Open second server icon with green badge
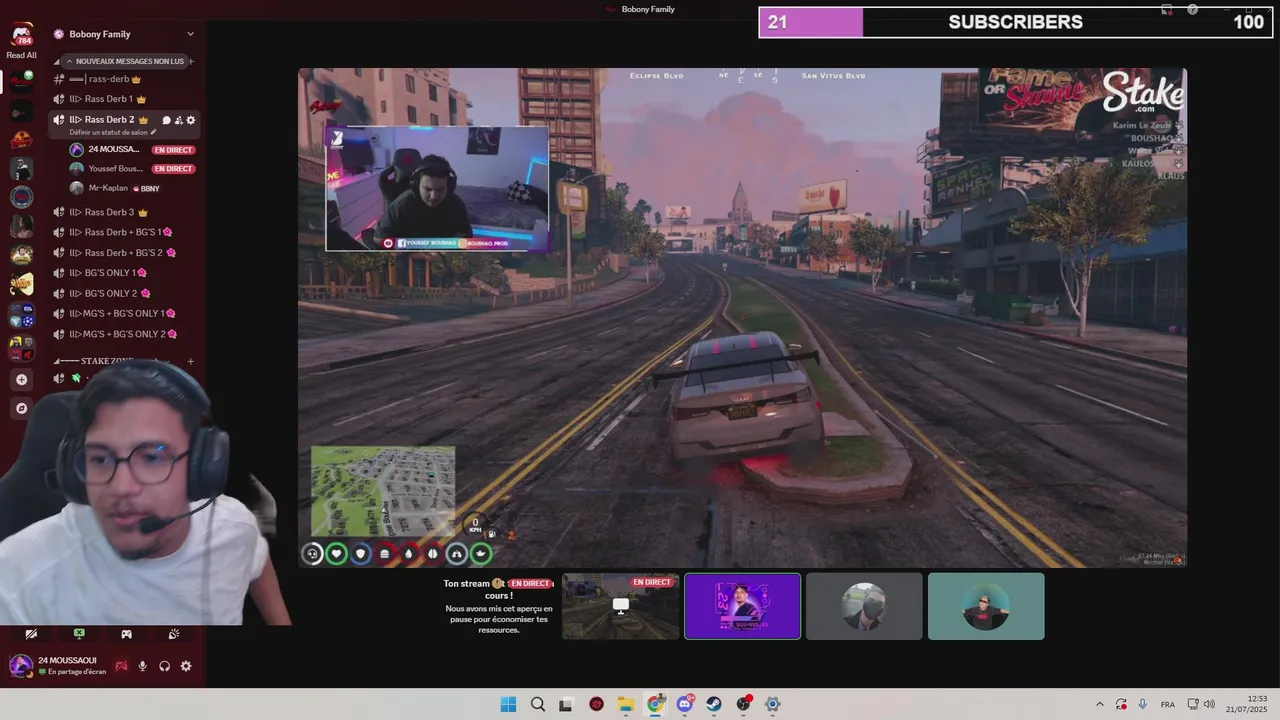The height and width of the screenshot is (720, 1280). coord(22,83)
